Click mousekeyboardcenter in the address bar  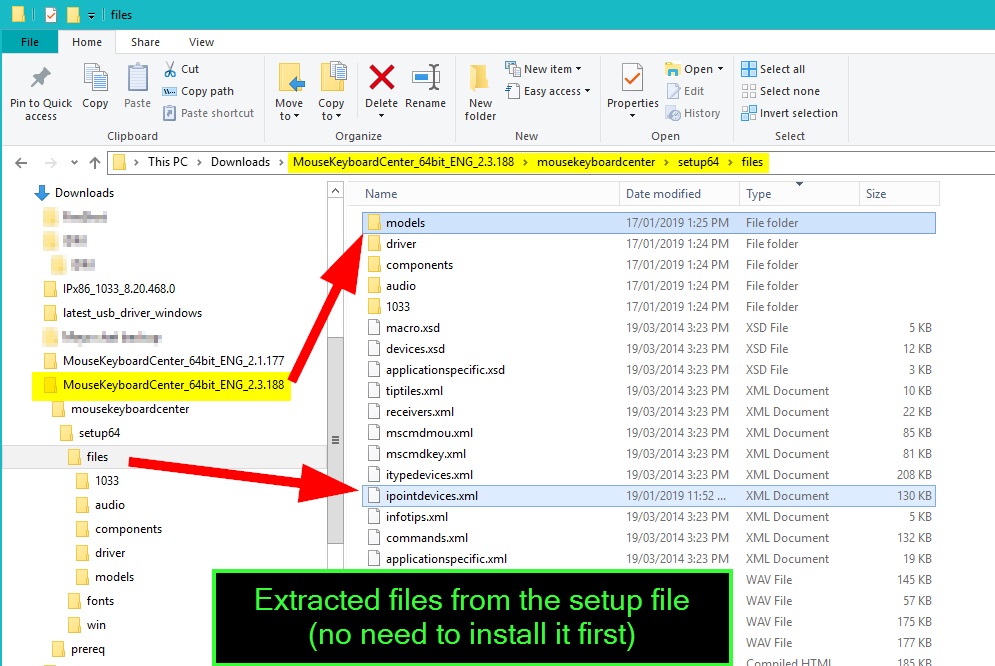point(596,162)
